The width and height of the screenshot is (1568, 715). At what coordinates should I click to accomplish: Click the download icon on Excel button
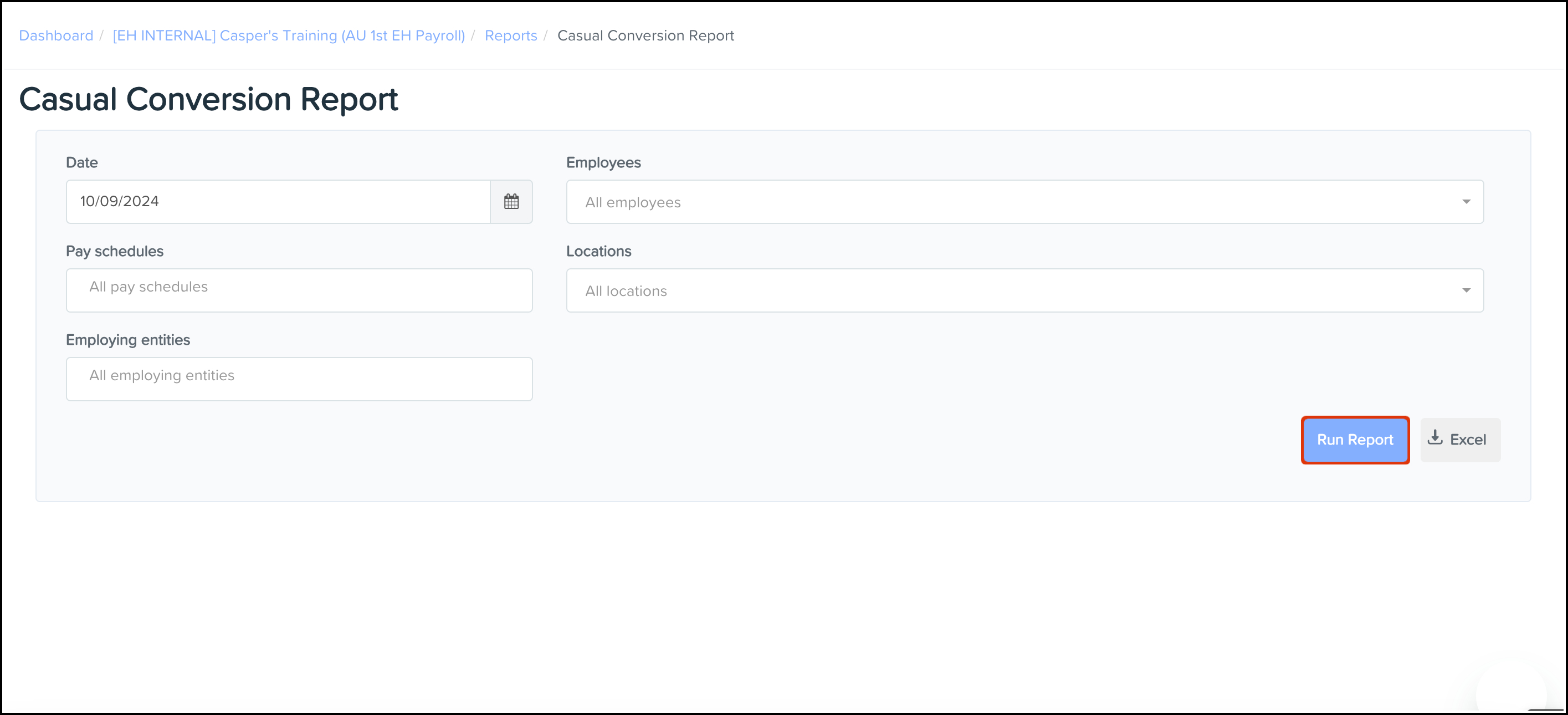click(1434, 437)
